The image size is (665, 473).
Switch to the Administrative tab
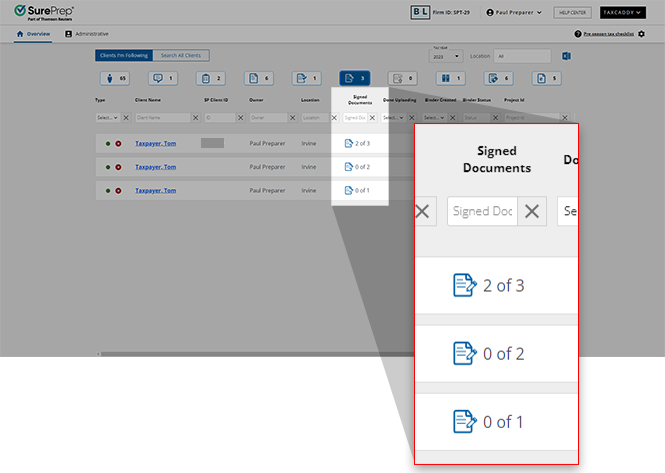pos(87,34)
